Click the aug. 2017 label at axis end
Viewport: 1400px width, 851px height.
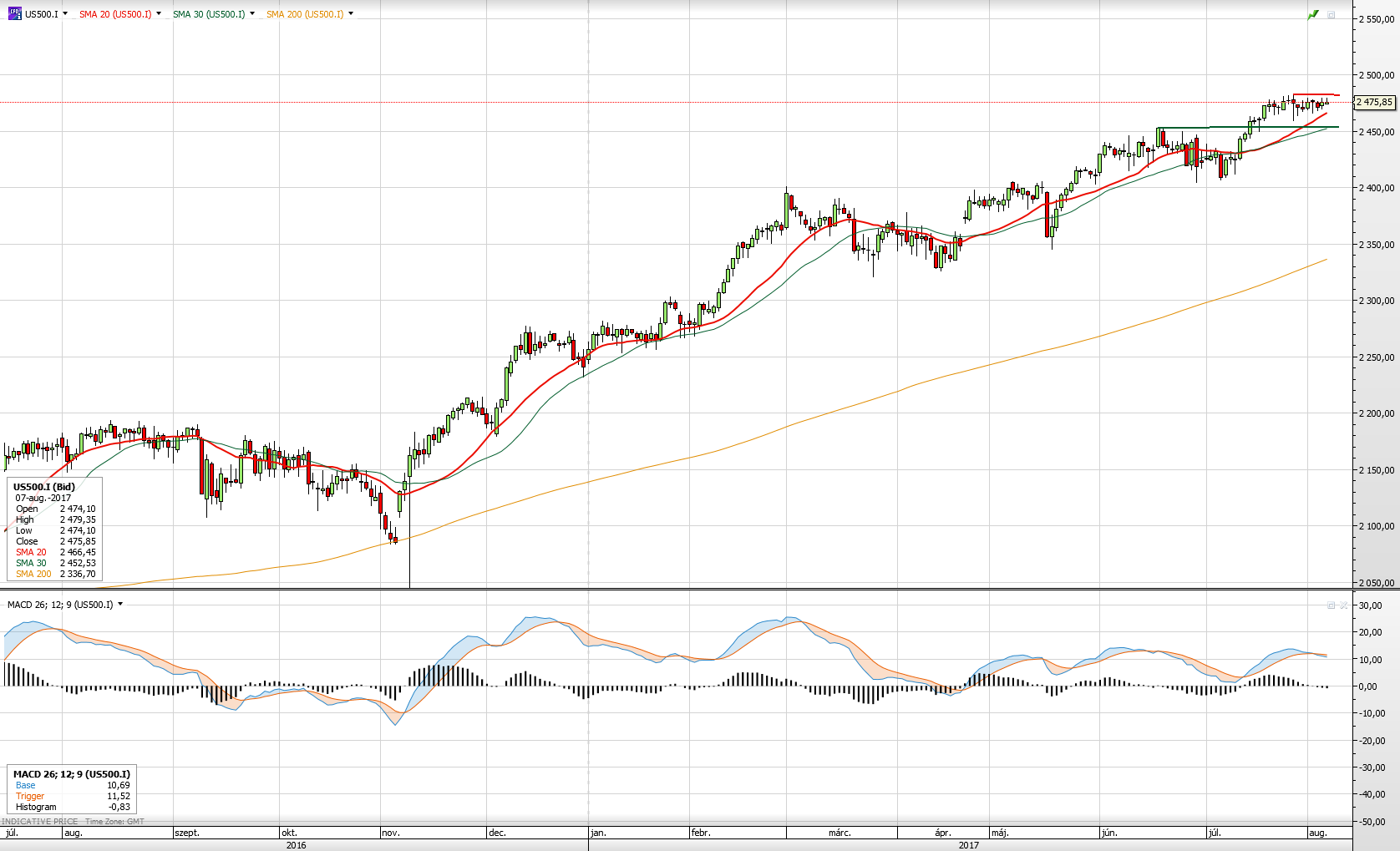pos(1318,833)
